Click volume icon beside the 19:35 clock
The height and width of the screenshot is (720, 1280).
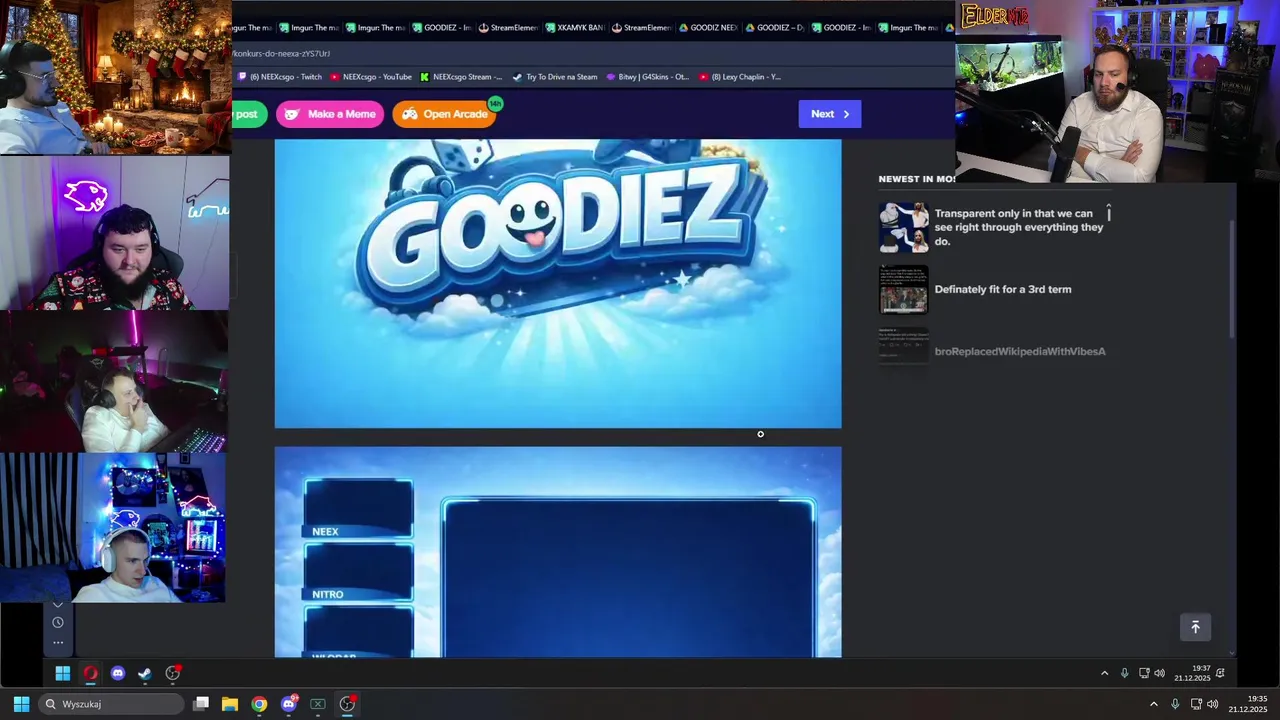pos(1212,704)
